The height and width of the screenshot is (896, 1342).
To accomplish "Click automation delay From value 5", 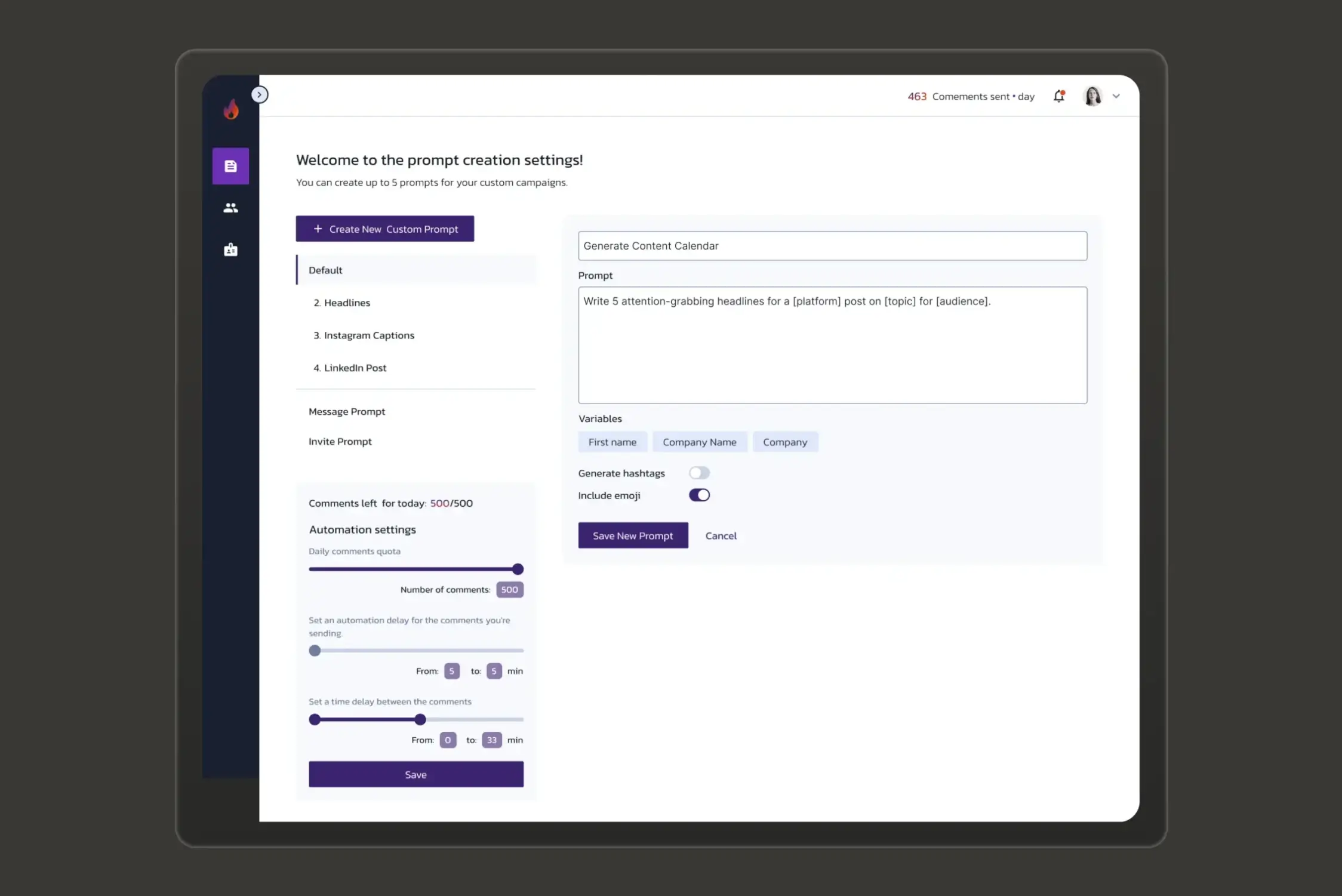I will [452, 671].
